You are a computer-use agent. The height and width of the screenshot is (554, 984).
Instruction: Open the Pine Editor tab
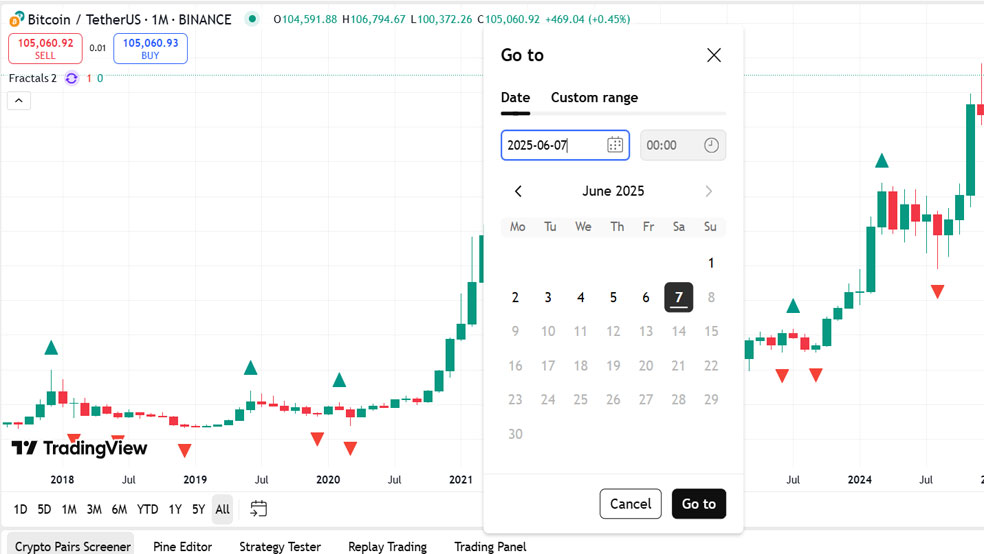183,546
